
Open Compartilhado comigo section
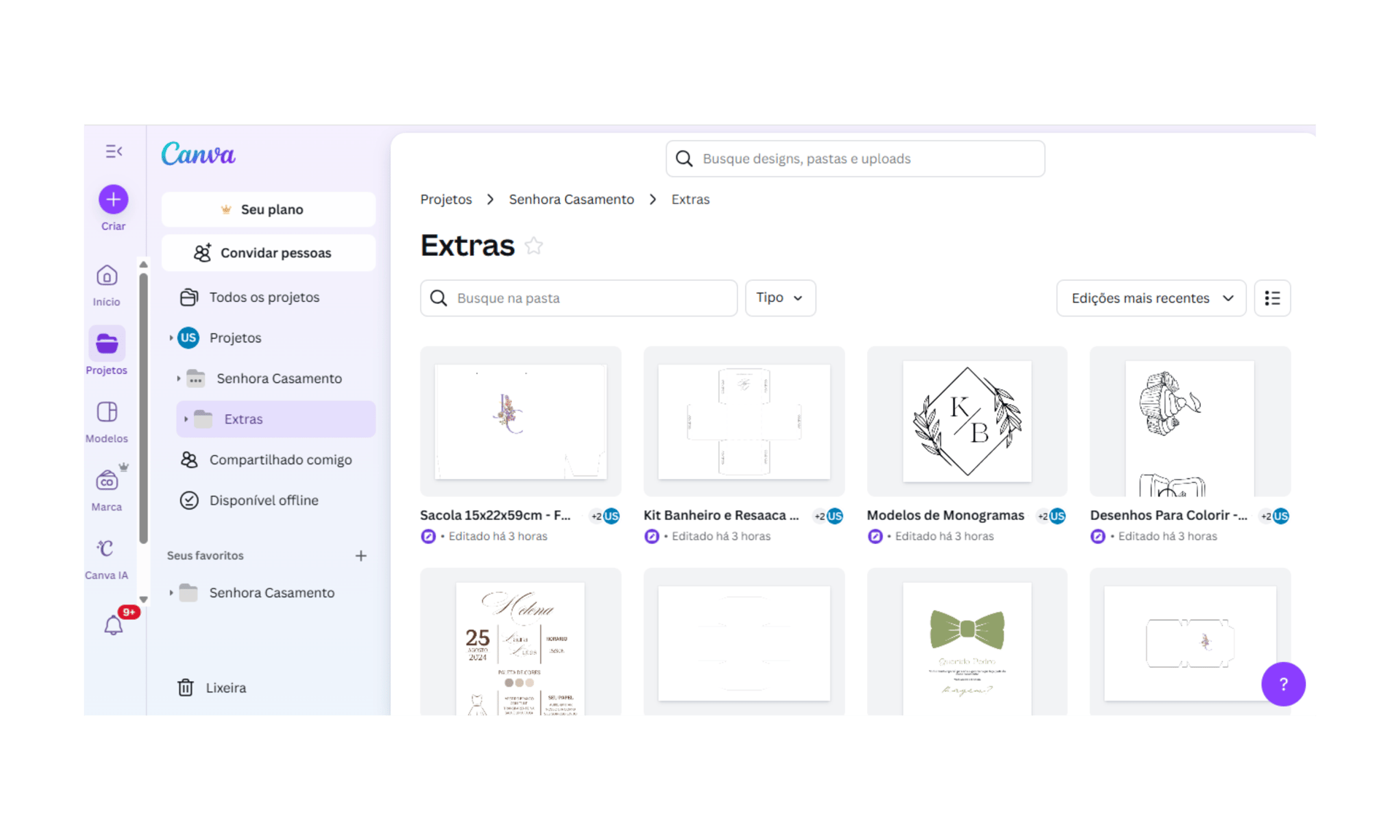pos(280,460)
